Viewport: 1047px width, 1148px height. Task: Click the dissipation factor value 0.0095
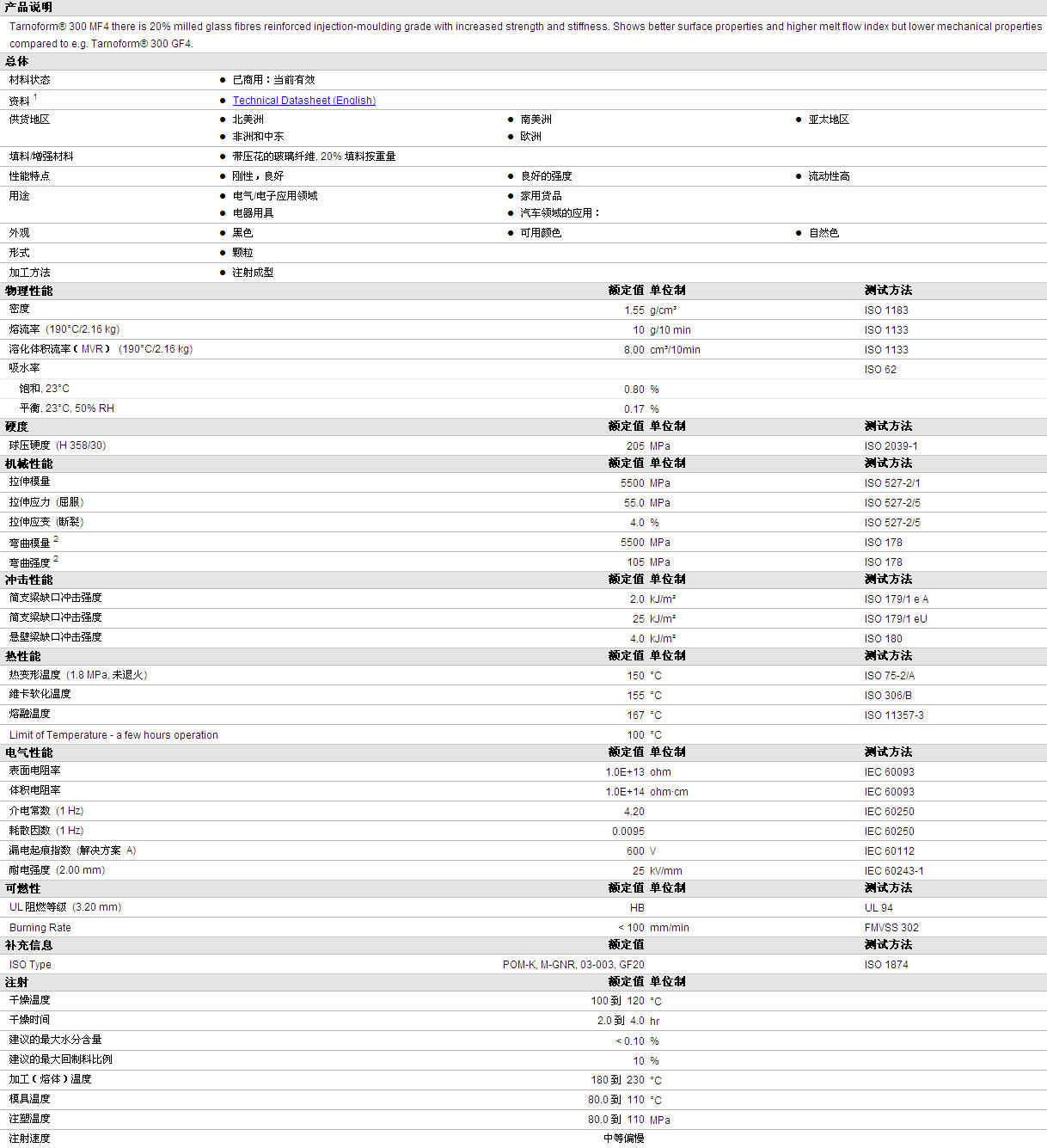pos(628,832)
